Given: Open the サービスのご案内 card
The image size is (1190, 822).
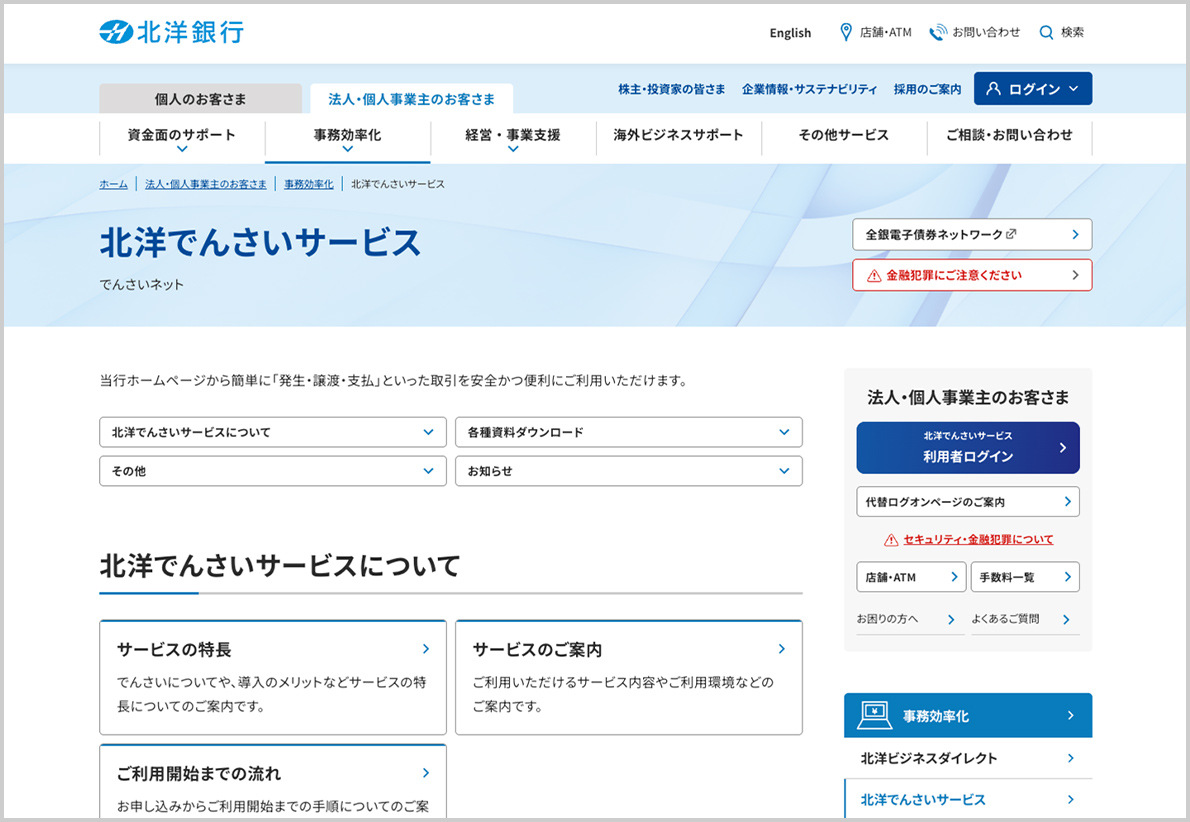Looking at the screenshot, I should (628, 677).
